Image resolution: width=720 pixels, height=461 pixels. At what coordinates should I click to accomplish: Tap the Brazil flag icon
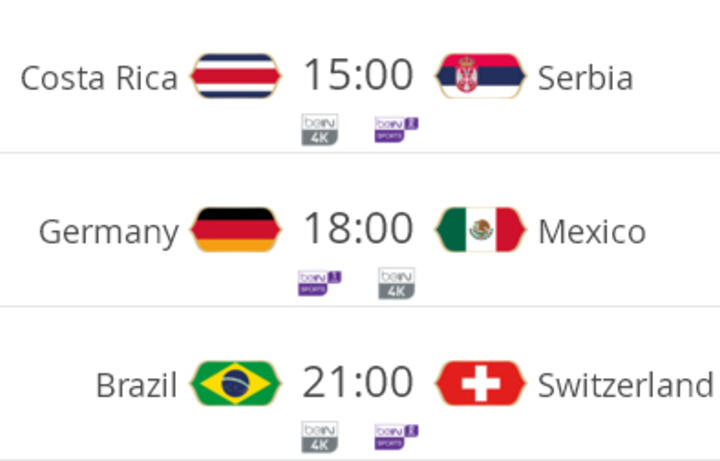236,384
